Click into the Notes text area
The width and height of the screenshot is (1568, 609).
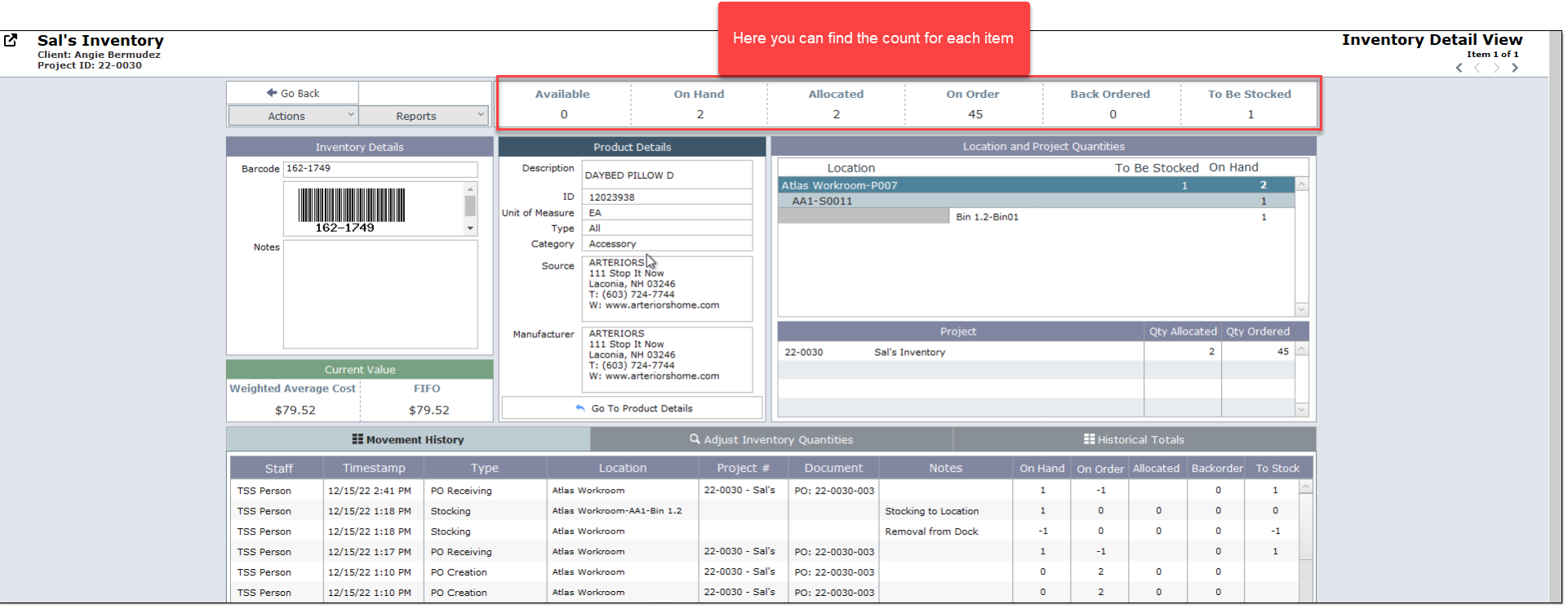point(380,295)
